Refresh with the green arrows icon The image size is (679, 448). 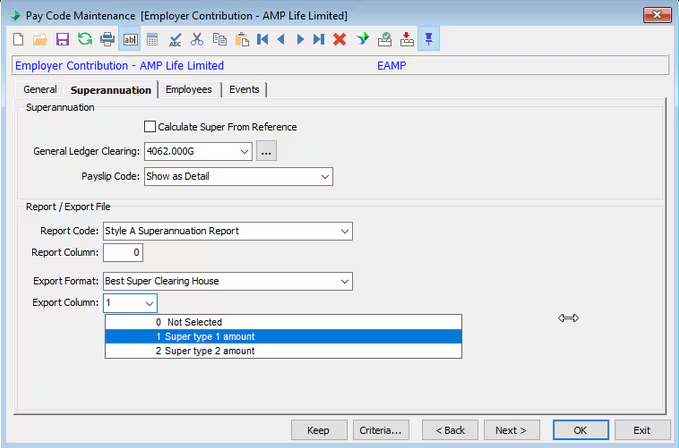click(85, 39)
